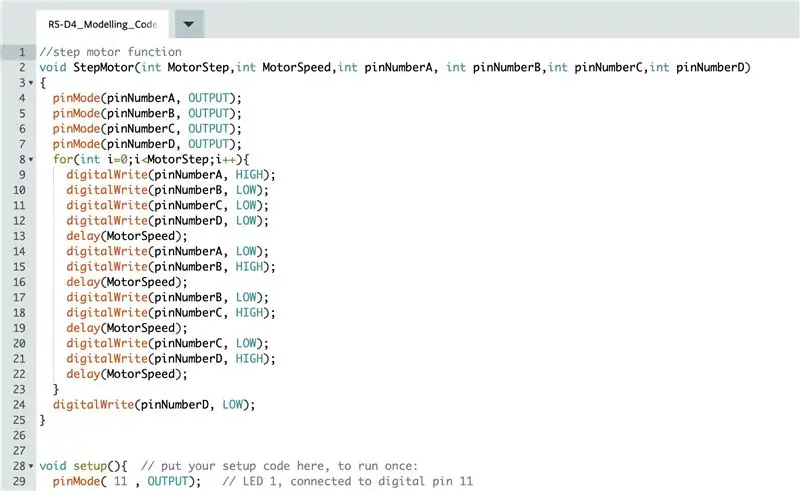Viewport: 800px width, 491px height.
Task: Click the 'for(int i=0;i<MotorStep;i++){' line
Action: pyautogui.click(x=151, y=159)
